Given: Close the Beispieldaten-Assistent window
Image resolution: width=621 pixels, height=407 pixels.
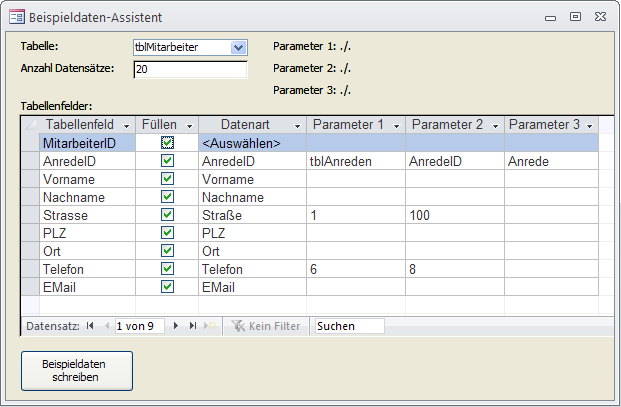Looking at the screenshot, I should tap(600, 17).
